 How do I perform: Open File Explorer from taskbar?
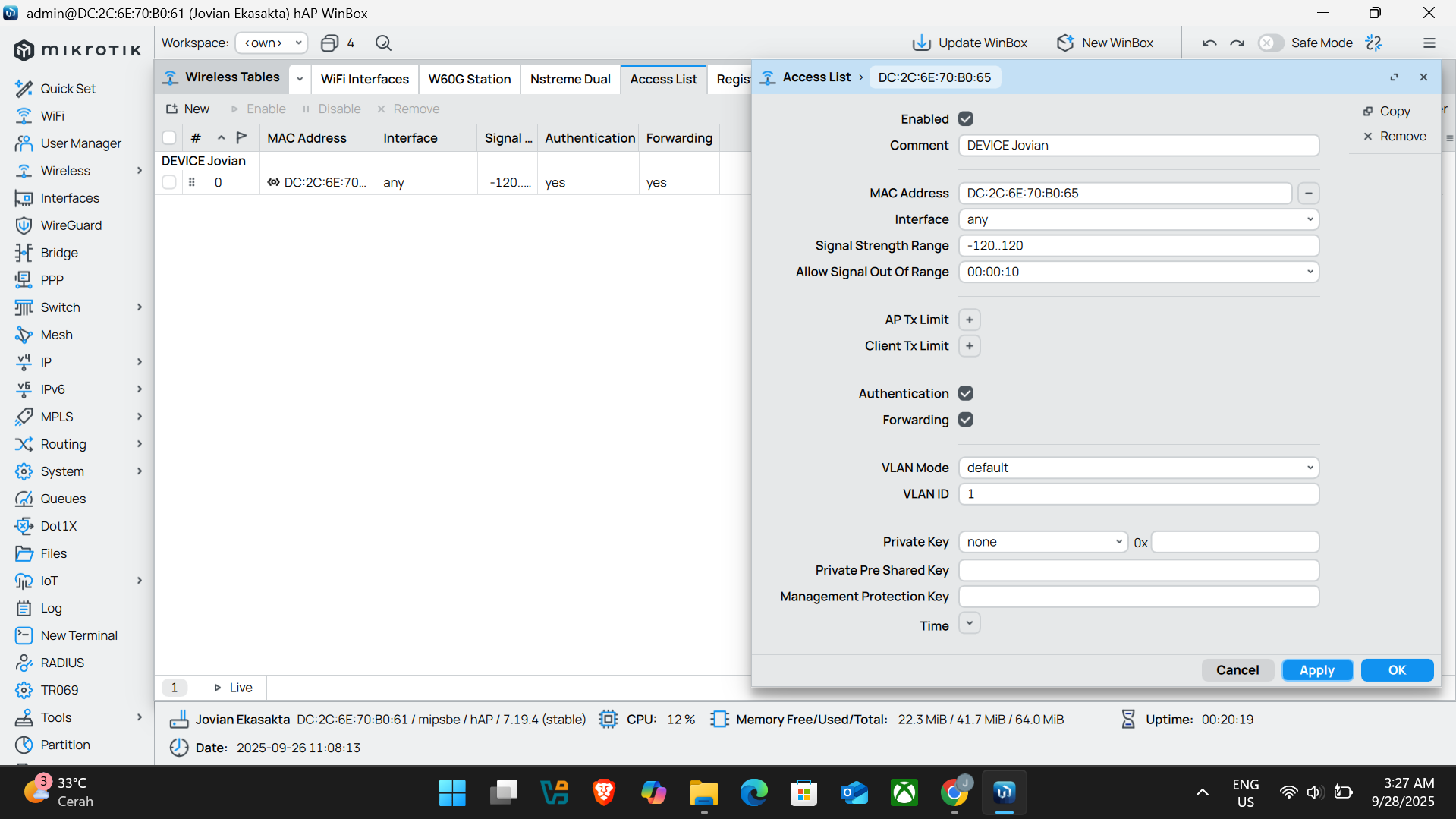point(703,792)
